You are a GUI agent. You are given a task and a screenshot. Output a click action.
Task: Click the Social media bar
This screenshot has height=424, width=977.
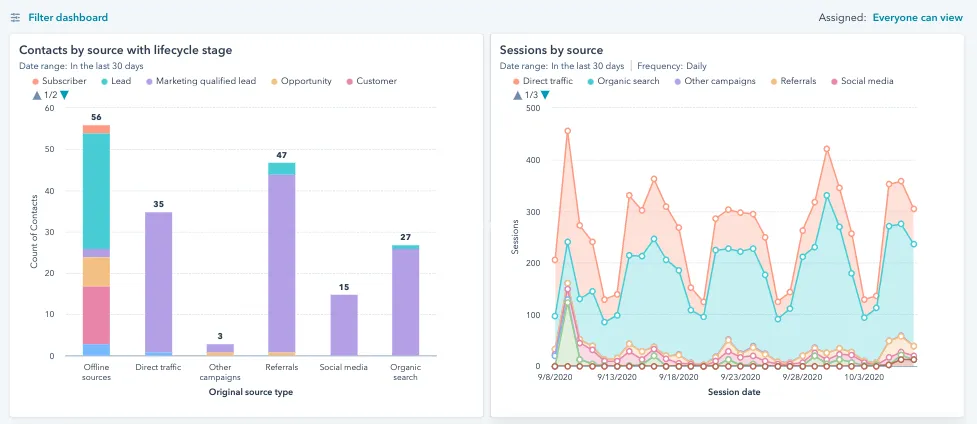pos(344,325)
